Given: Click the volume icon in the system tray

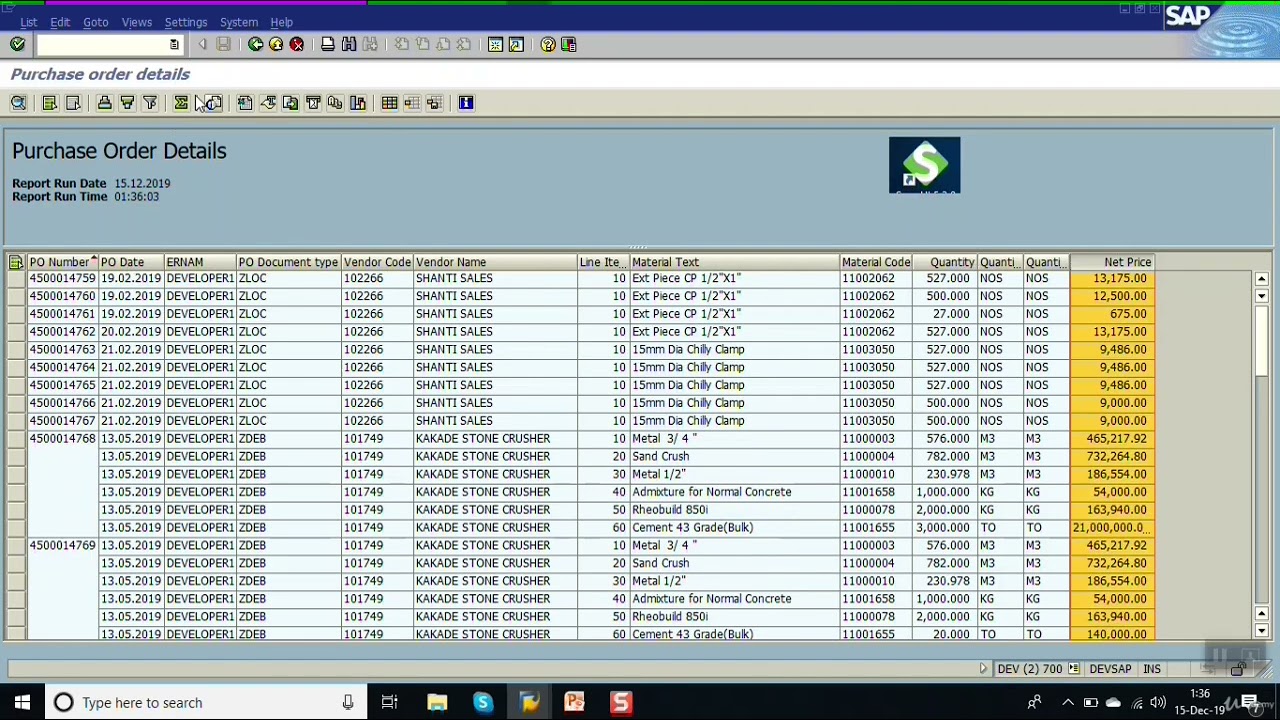Looking at the screenshot, I should (x=1157, y=702).
